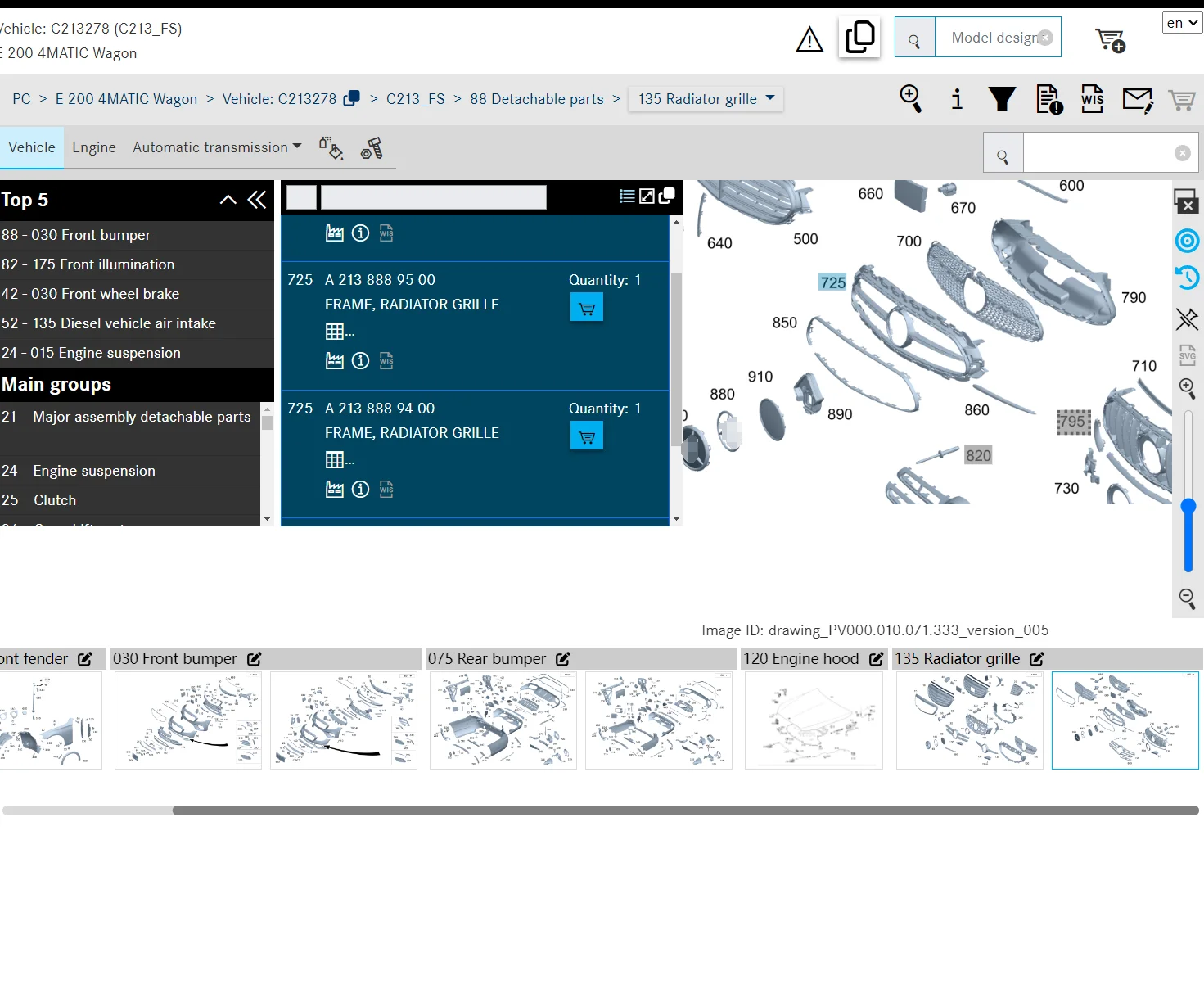1204x989 pixels.
Task: Click the expand parts panel icon
Action: tap(647, 196)
